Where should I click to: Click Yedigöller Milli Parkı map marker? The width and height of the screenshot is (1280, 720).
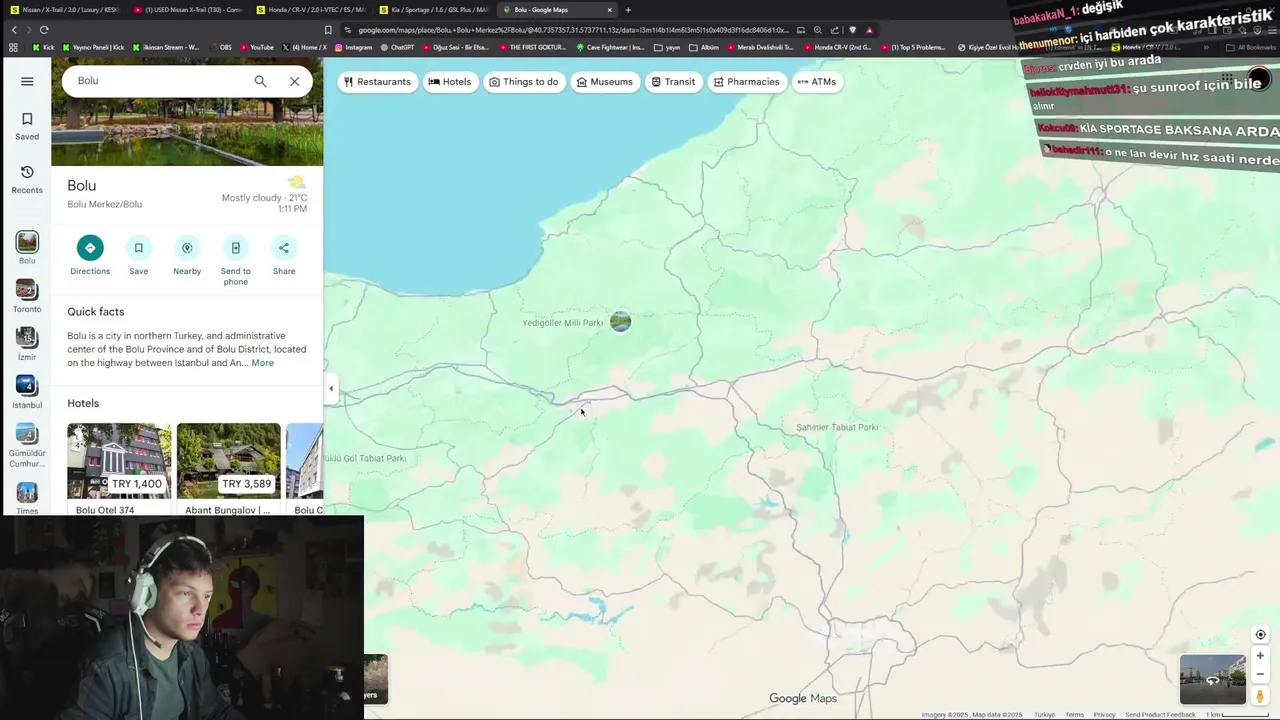tap(620, 321)
